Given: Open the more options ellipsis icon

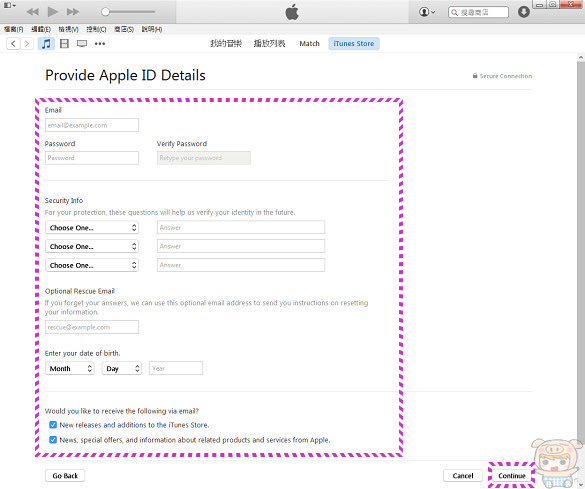Looking at the screenshot, I should [100, 44].
